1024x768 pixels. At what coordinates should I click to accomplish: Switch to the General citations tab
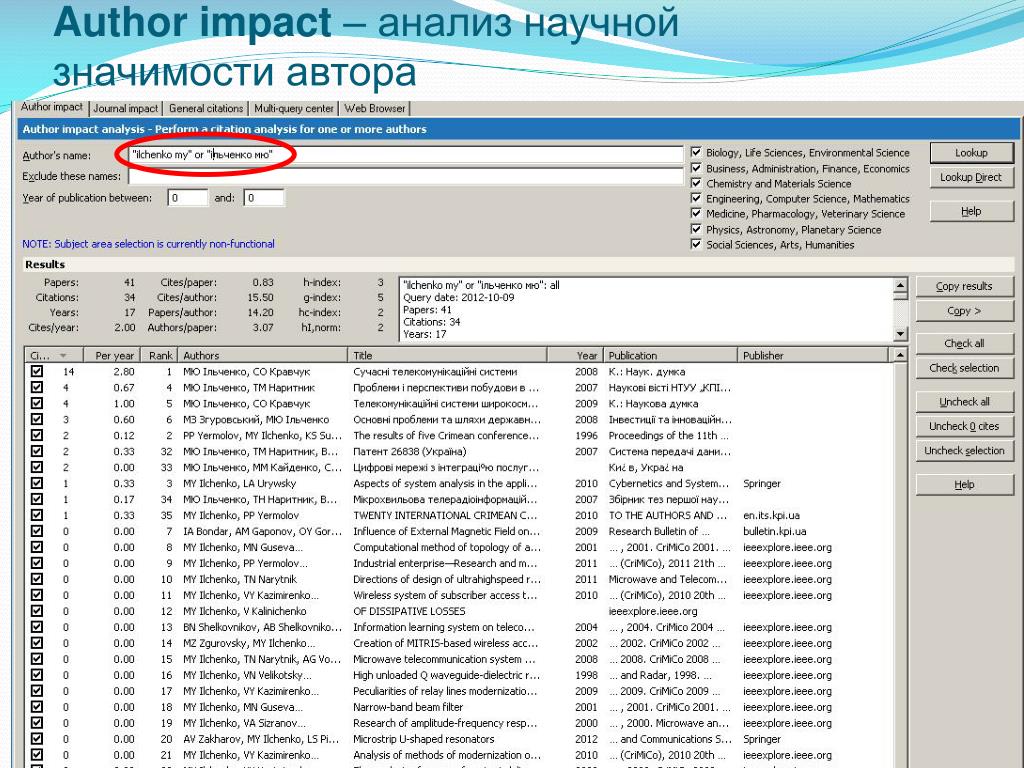point(206,108)
